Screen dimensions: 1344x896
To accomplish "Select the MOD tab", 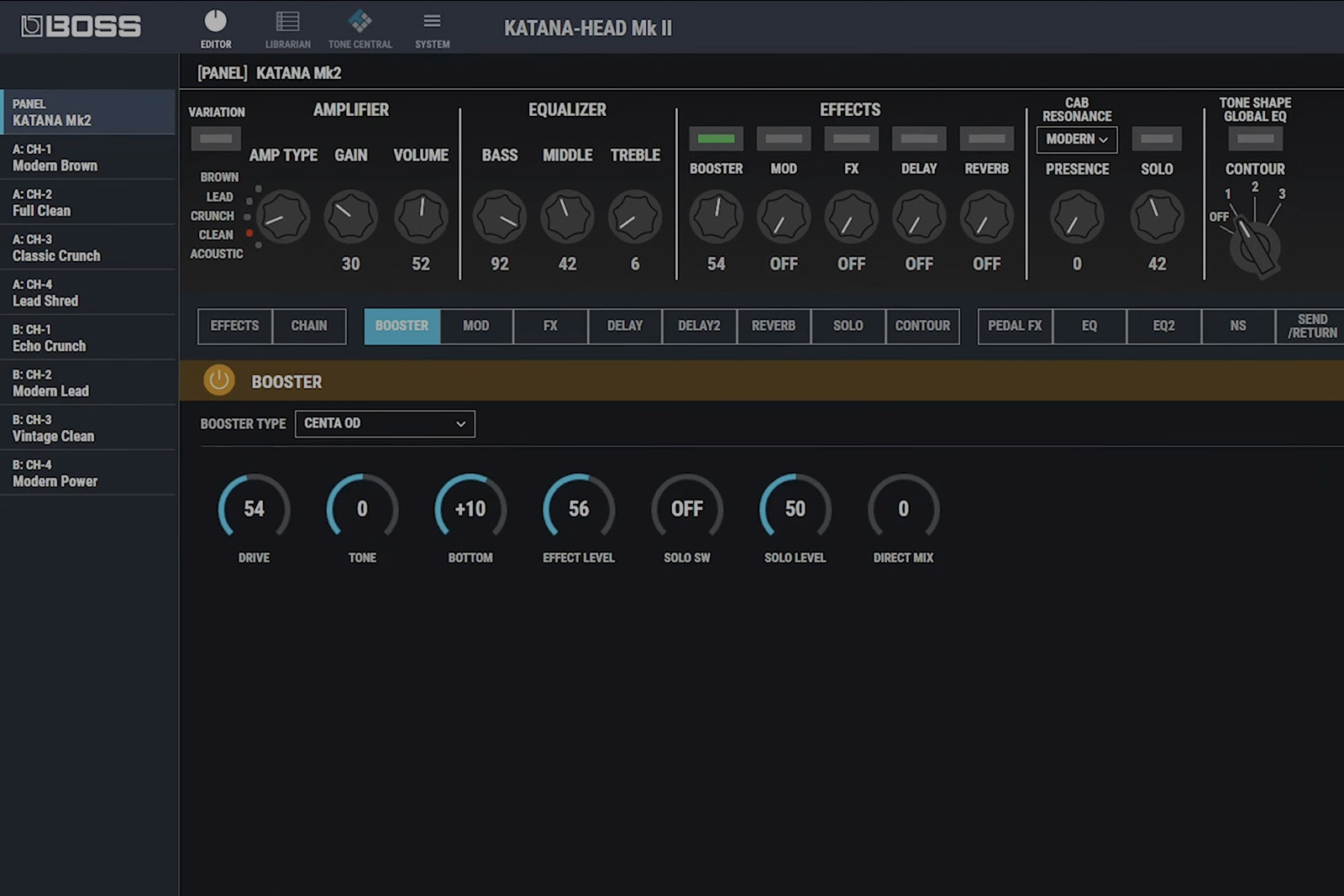I will 475,326.
